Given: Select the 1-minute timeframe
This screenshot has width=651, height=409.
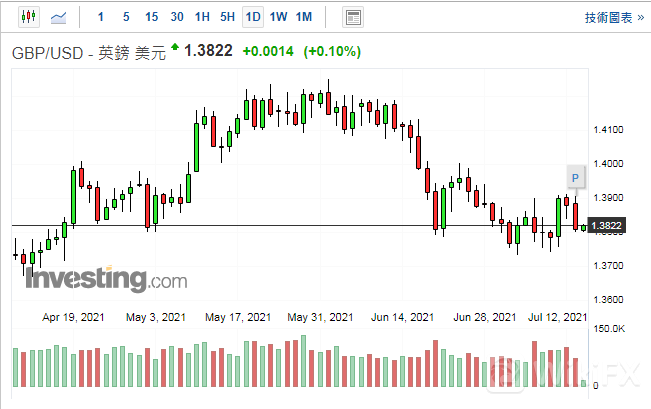Looking at the screenshot, I should click(x=100, y=17).
